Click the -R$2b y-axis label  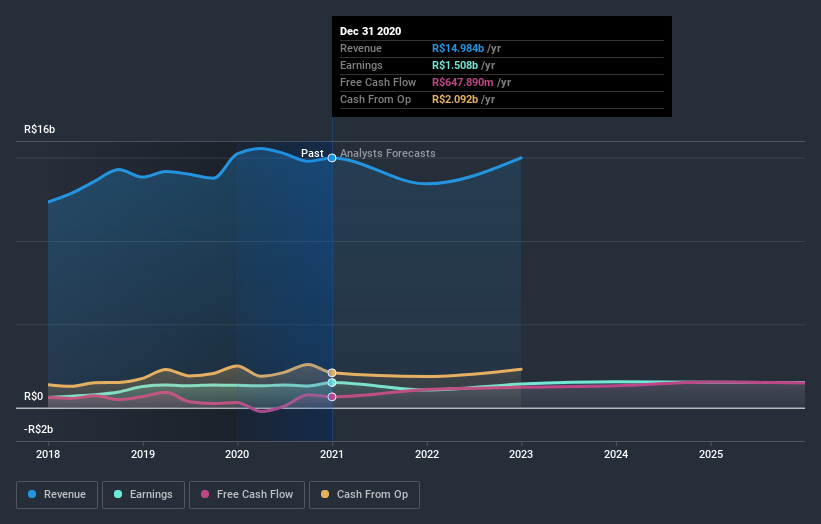[38, 429]
